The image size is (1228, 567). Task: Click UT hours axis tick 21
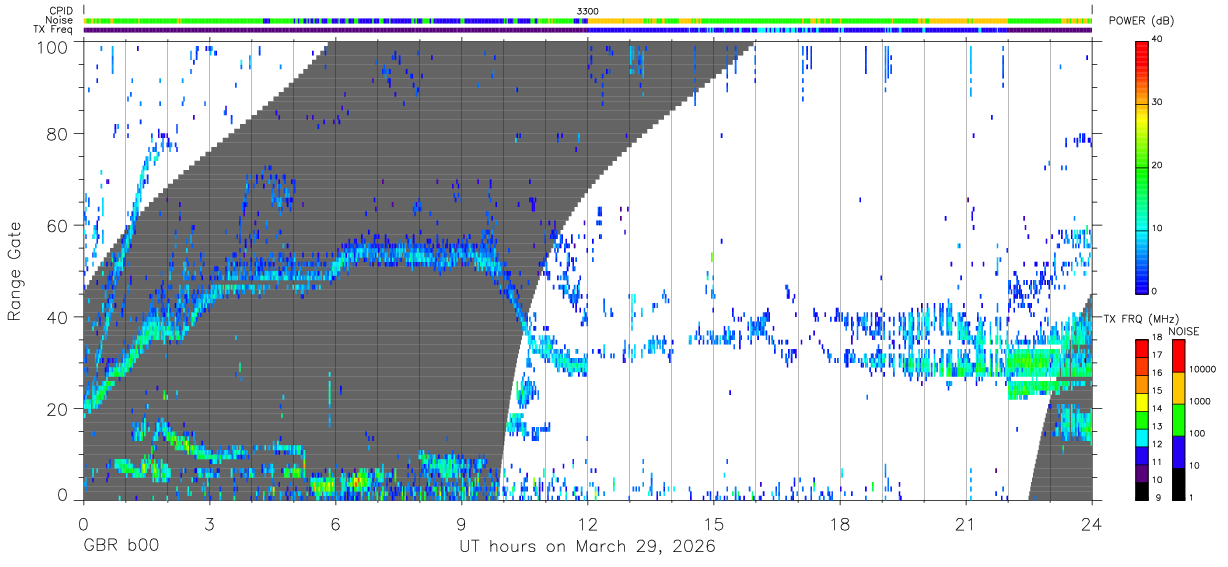coord(965,523)
